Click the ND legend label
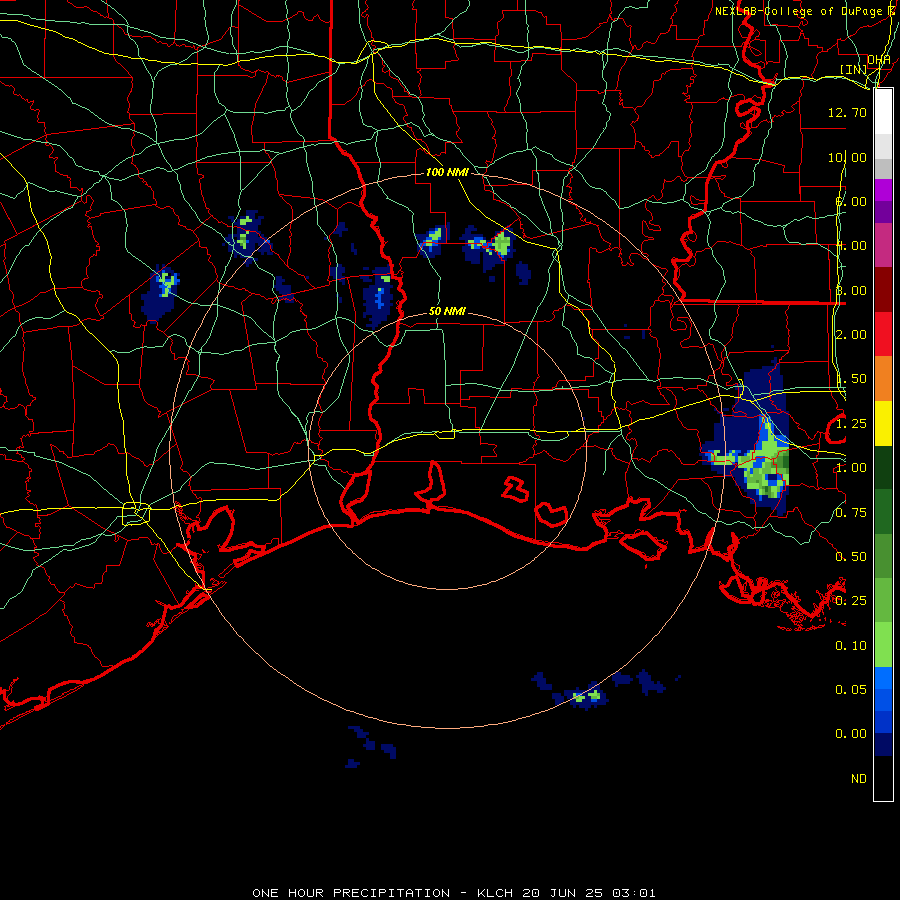900x900 pixels. 859,779
